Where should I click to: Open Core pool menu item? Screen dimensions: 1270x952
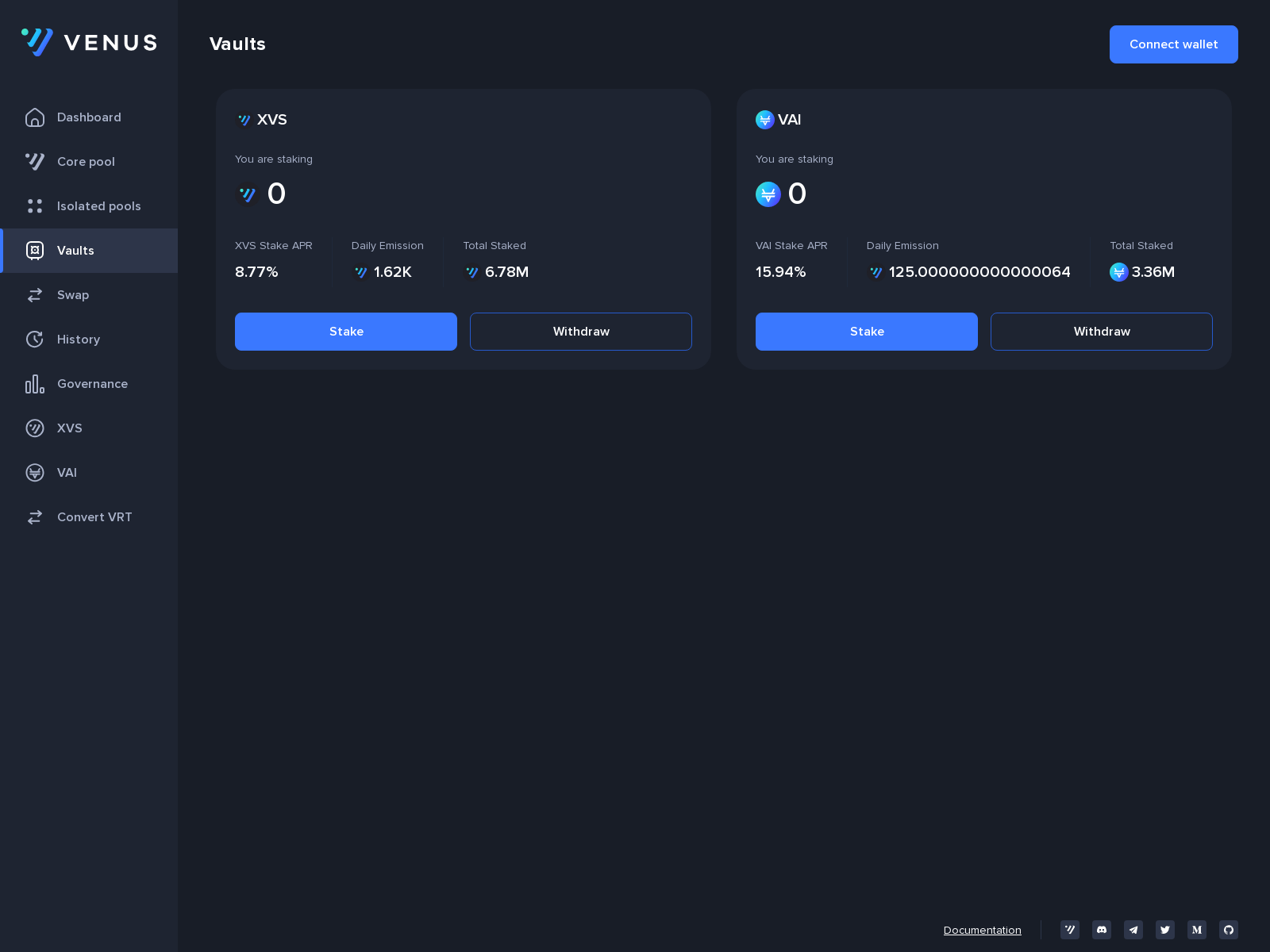click(89, 162)
